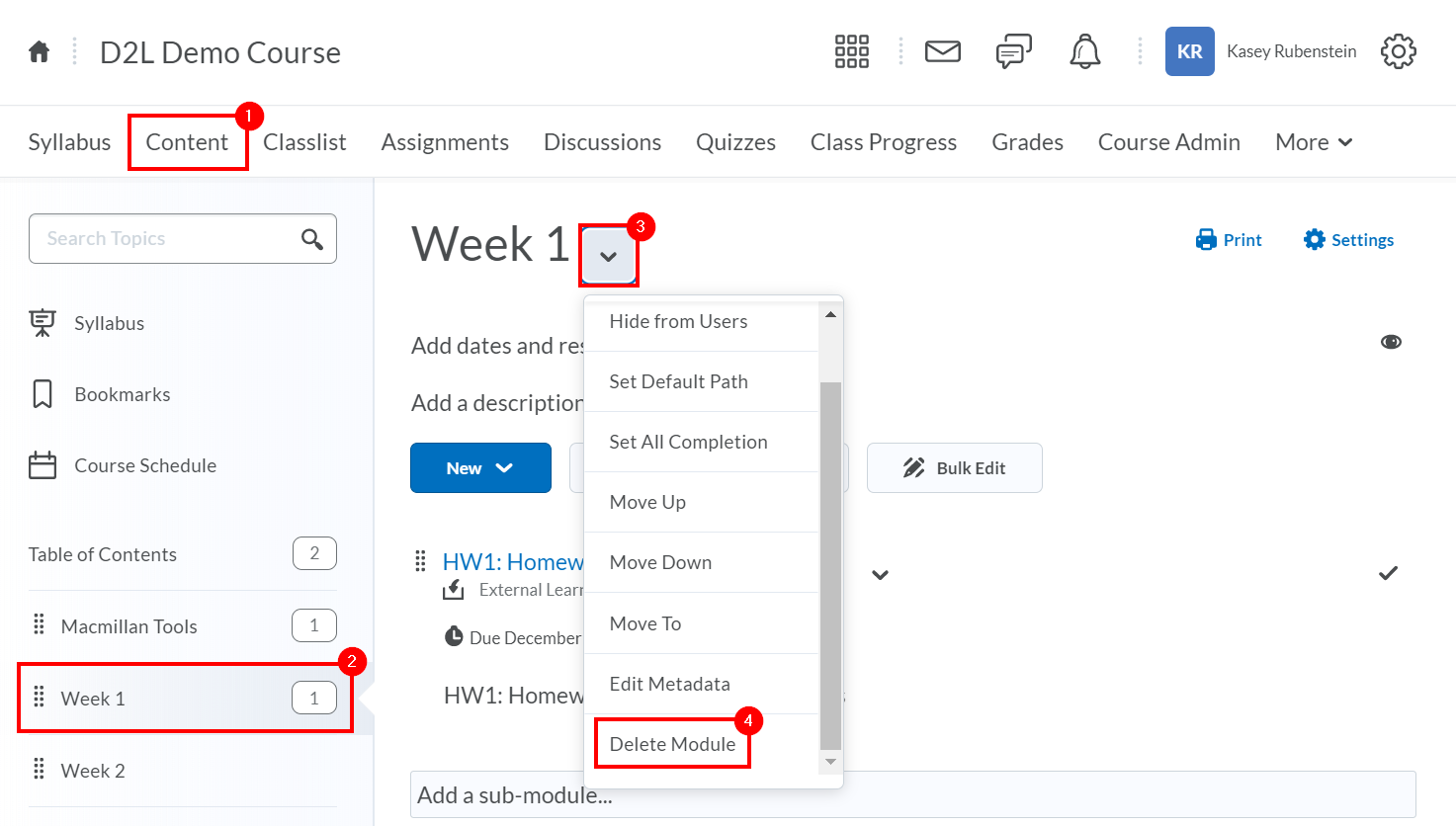Choose Delete Module from the menu
The width and height of the screenshot is (1456, 826).
coord(672,743)
